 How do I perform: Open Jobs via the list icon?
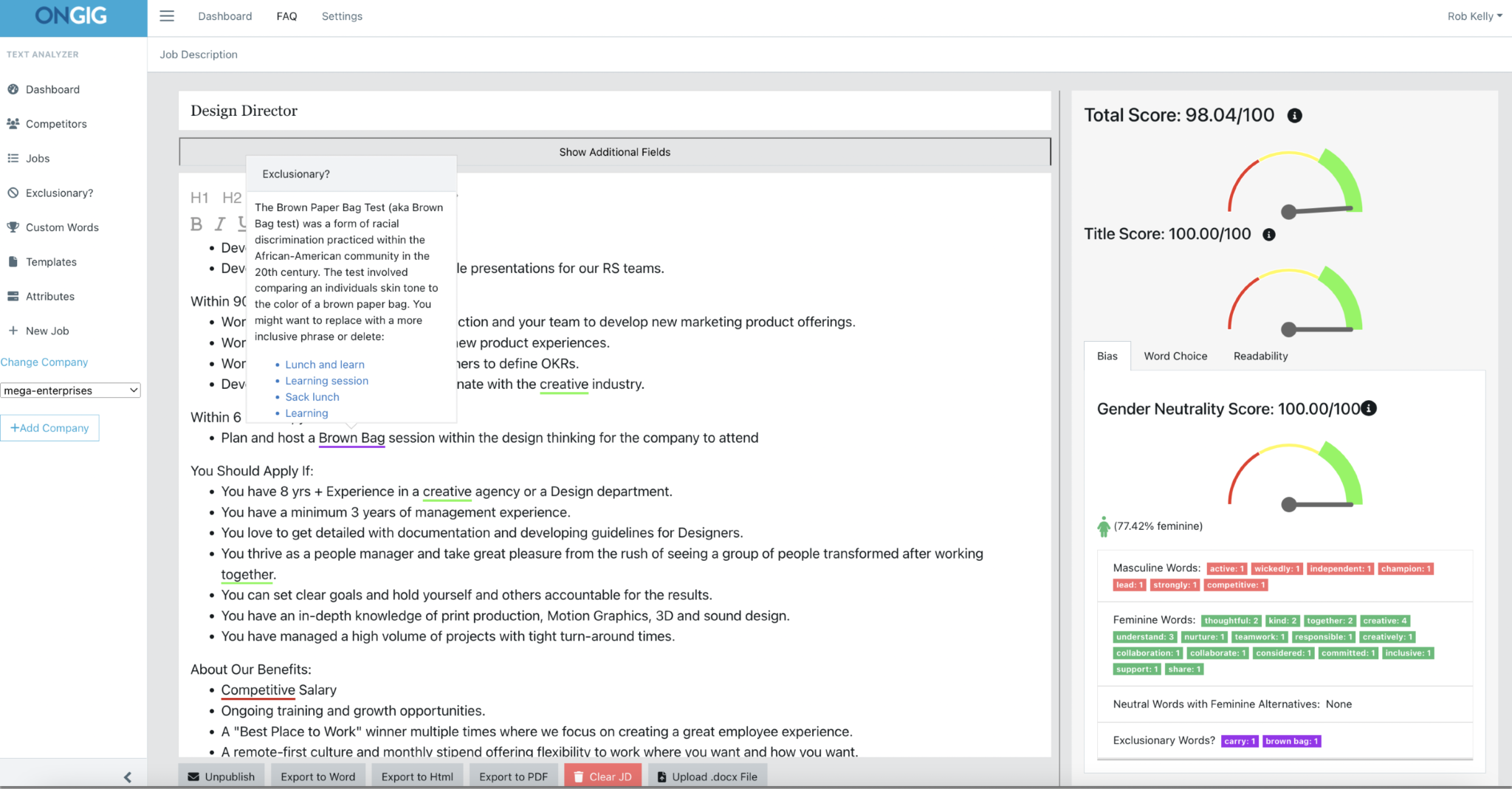click(x=12, y=158)
